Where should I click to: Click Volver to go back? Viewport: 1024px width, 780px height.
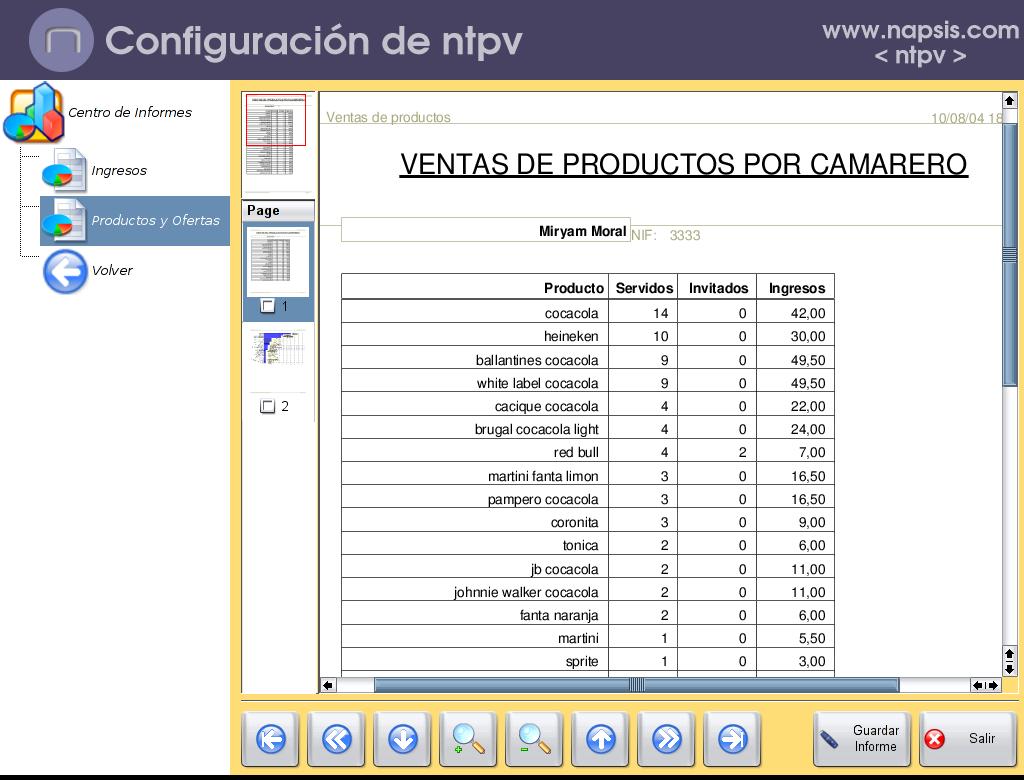tap(111, 271)
